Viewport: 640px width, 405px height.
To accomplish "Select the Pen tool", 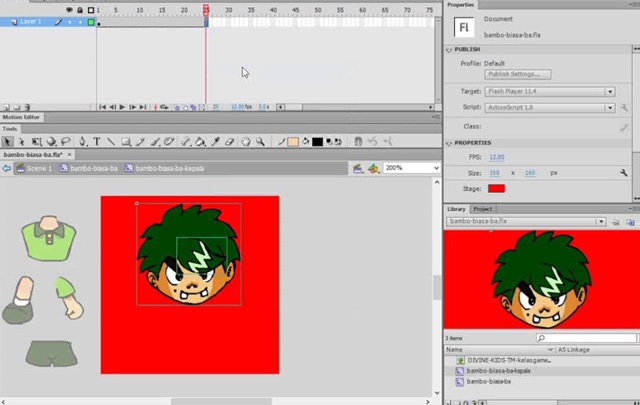I will (x=82, y=142).
